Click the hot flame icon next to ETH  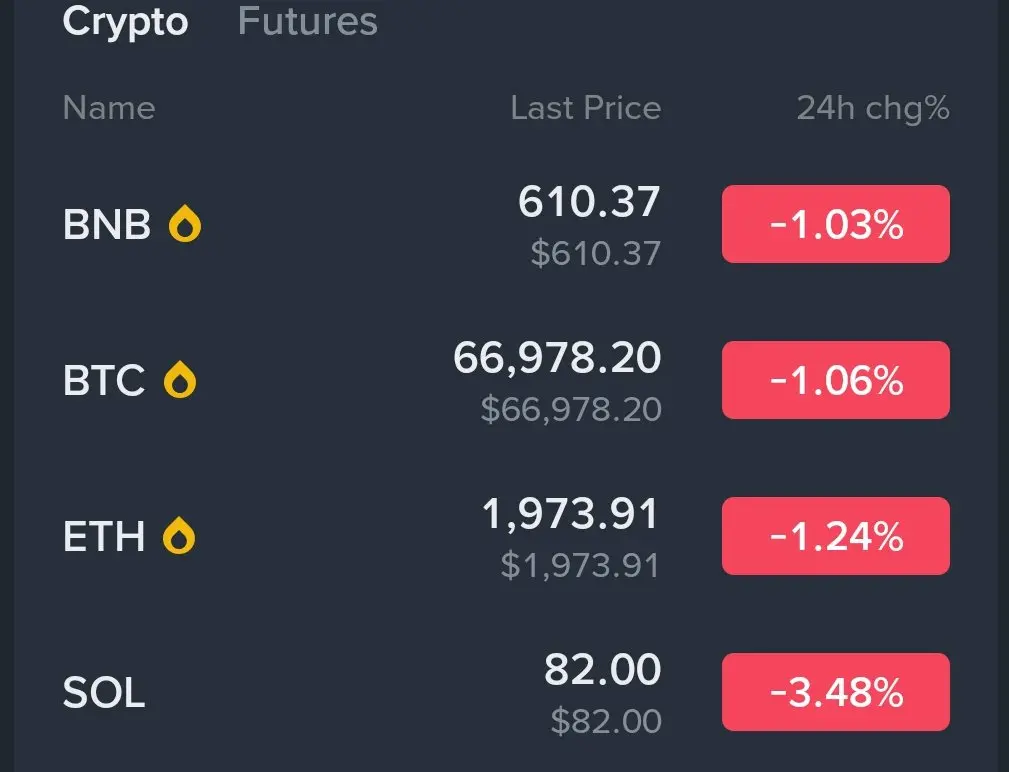180,537
